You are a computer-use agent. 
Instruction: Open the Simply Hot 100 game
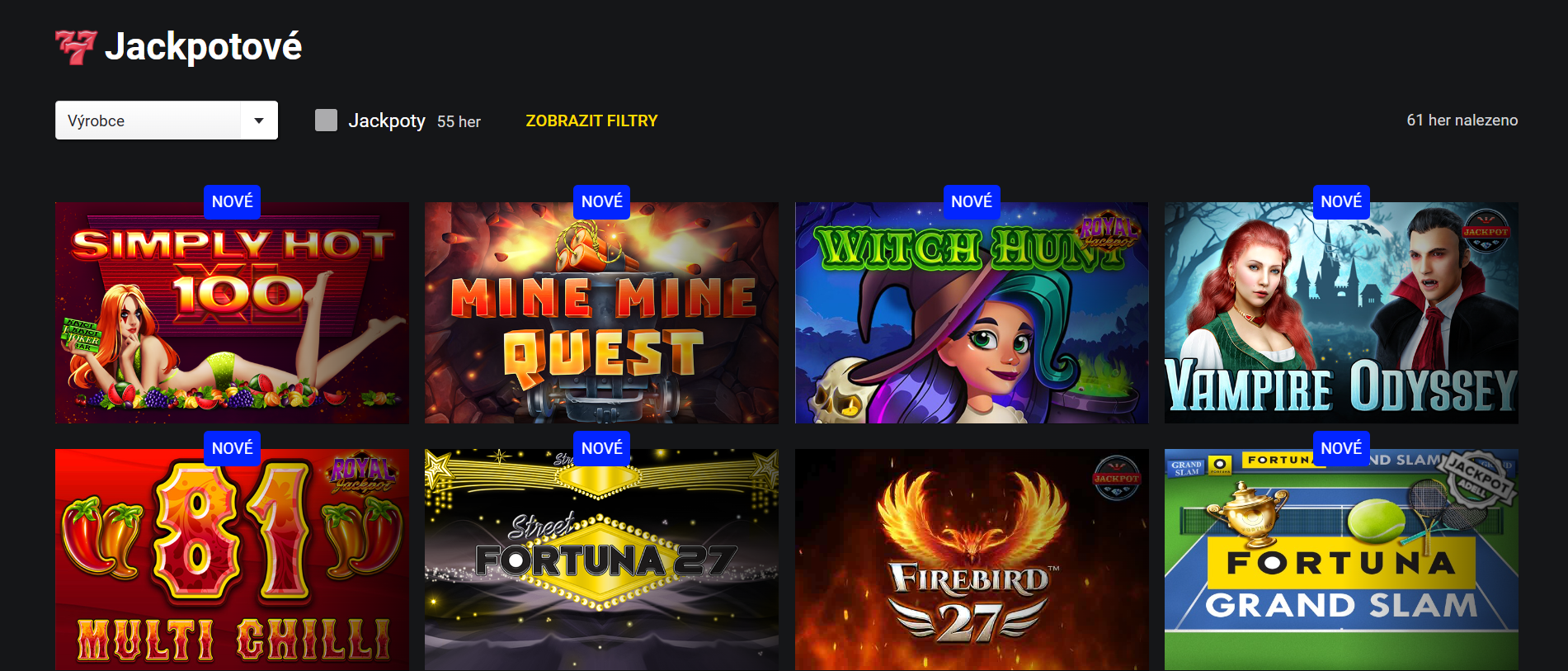[x=232, y=313]
